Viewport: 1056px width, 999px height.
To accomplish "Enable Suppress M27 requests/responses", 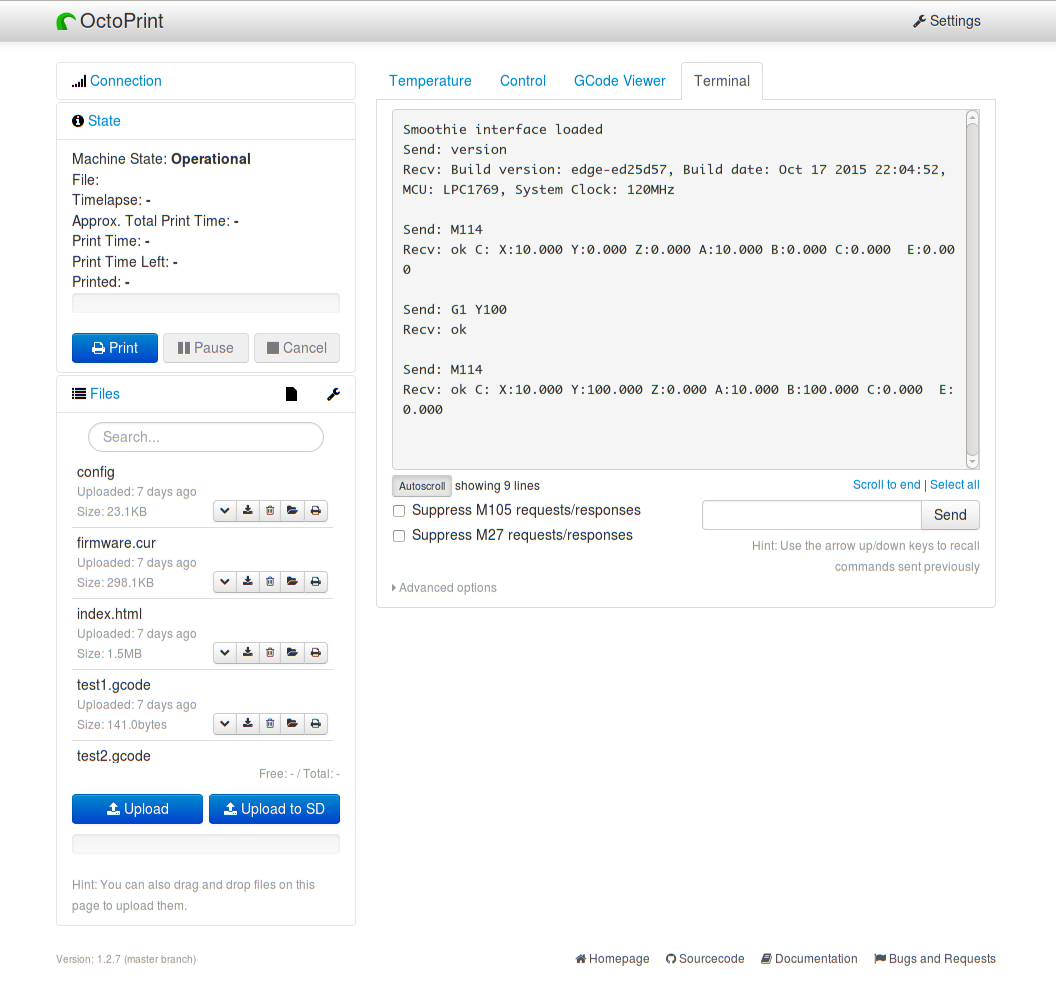I will click(400, 536).
